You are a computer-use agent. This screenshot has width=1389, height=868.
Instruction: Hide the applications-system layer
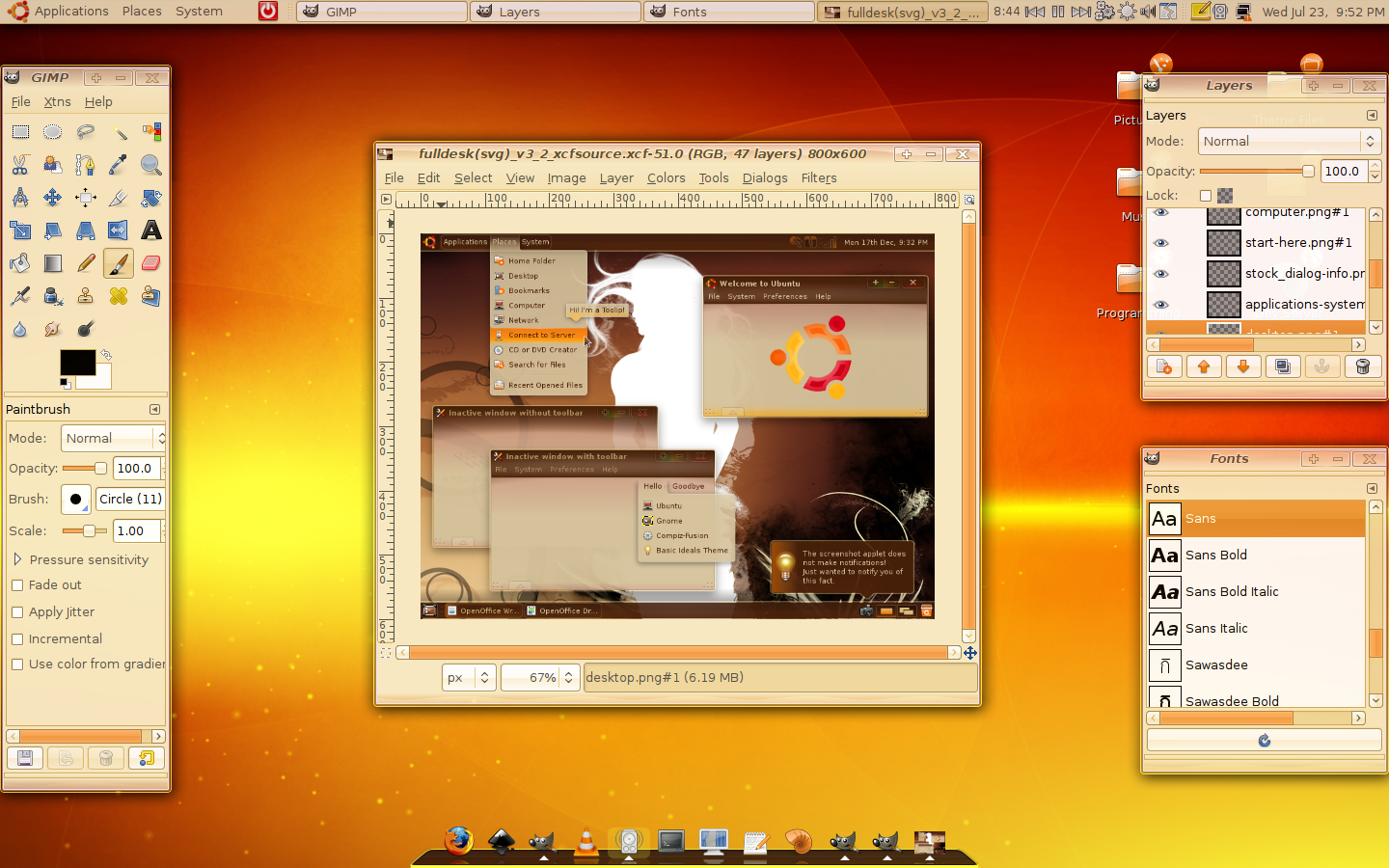click(1161, 305)
